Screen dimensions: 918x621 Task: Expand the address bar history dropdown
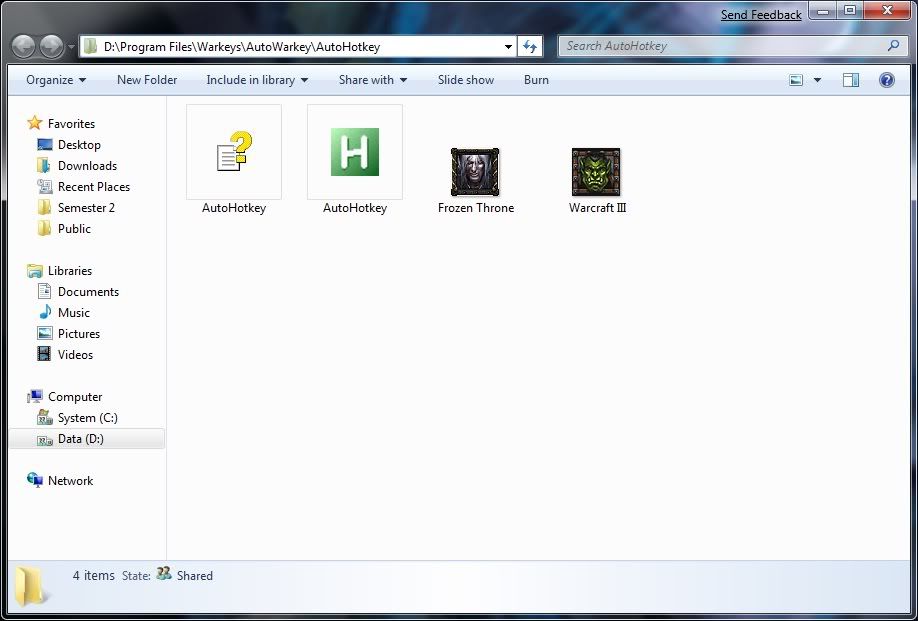click(508, 47)
